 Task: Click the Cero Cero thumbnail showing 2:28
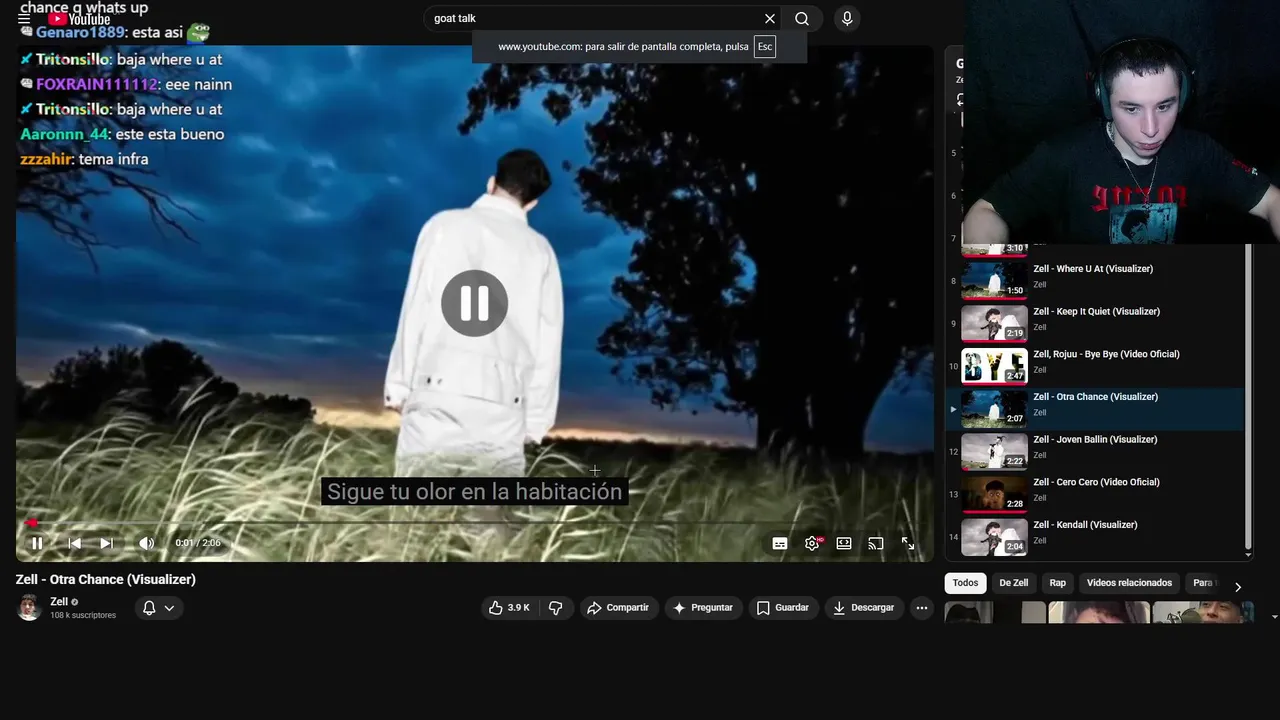(x=994, y=494)
